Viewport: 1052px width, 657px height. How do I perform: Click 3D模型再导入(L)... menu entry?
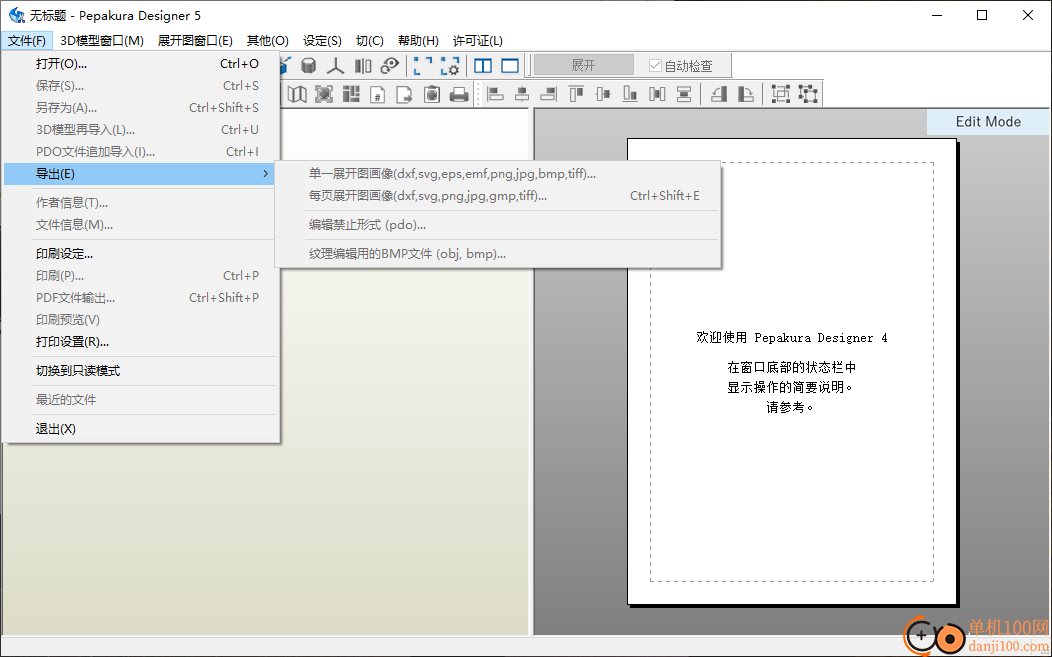click(140, 130)
